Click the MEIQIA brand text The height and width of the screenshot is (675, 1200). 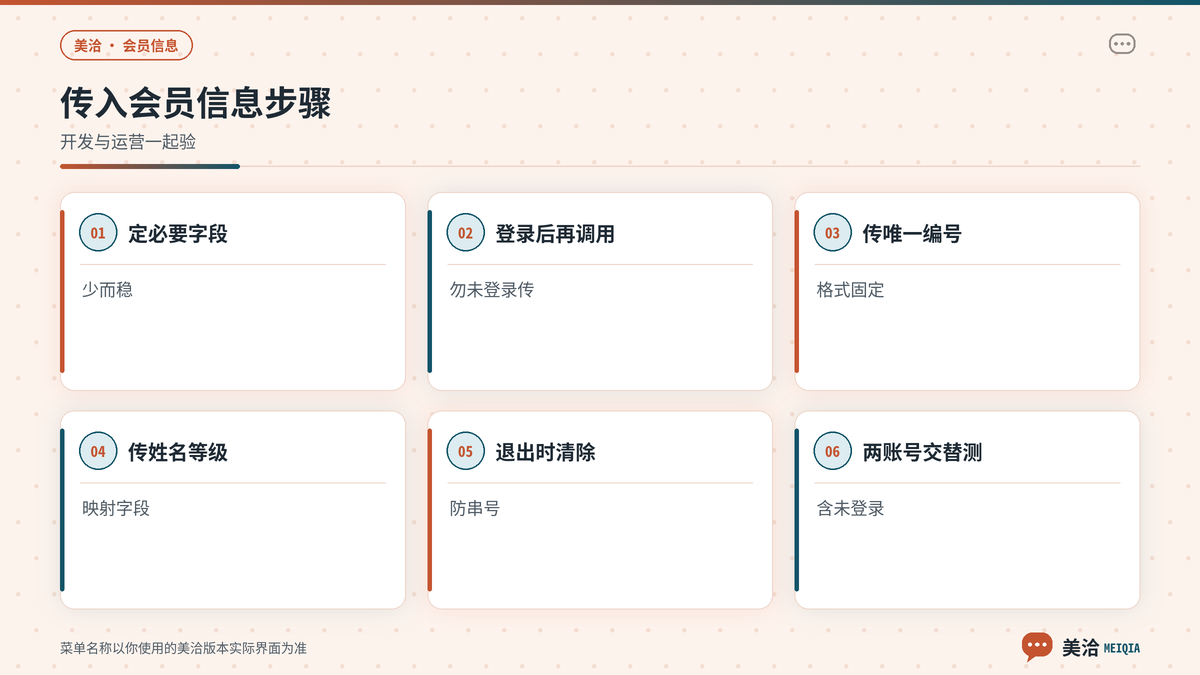coord(1121,648)
